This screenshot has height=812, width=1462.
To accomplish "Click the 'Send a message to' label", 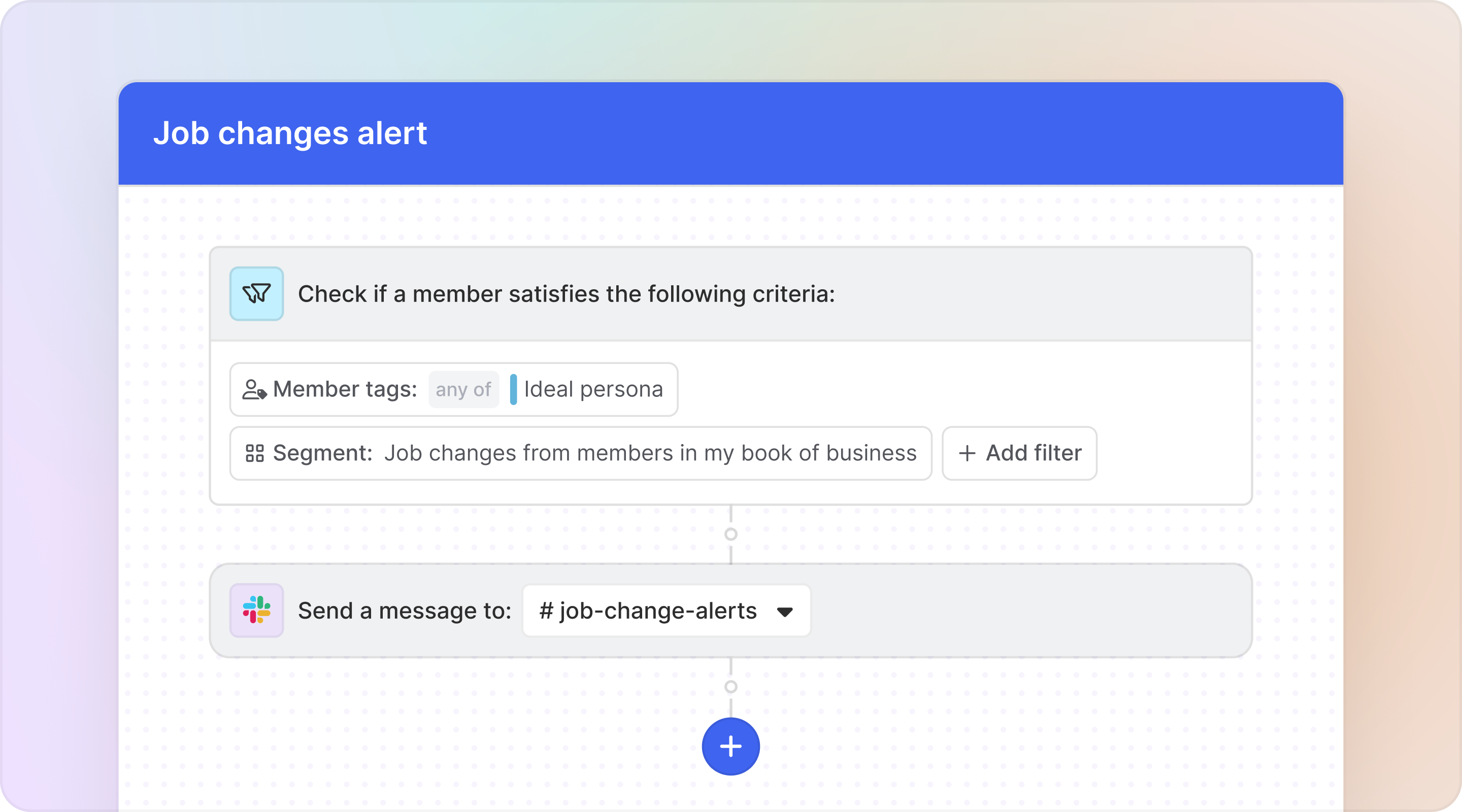I will pos(404,611).
